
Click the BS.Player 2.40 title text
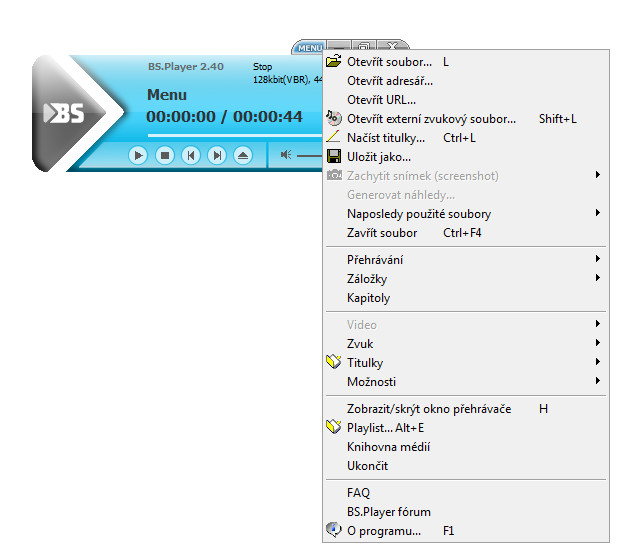tap(186, 67)
